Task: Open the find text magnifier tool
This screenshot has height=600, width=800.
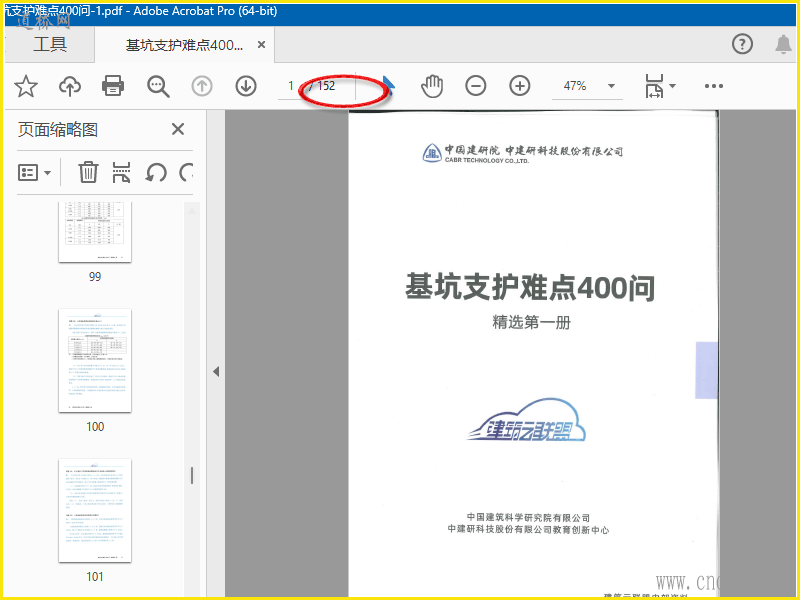Action: (158, 86)
